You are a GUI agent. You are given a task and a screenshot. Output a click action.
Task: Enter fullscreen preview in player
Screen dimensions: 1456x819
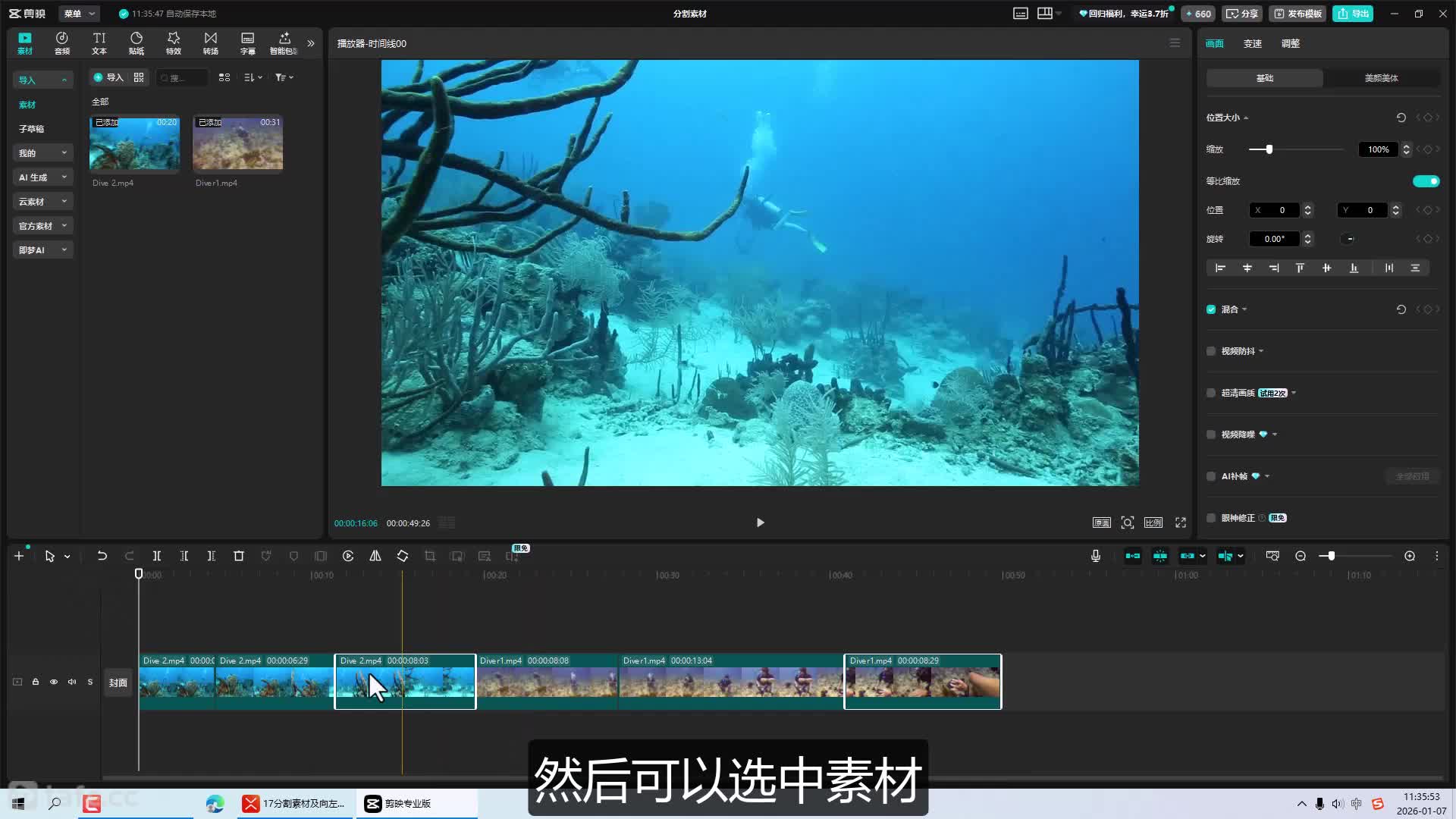(1181, 522)
